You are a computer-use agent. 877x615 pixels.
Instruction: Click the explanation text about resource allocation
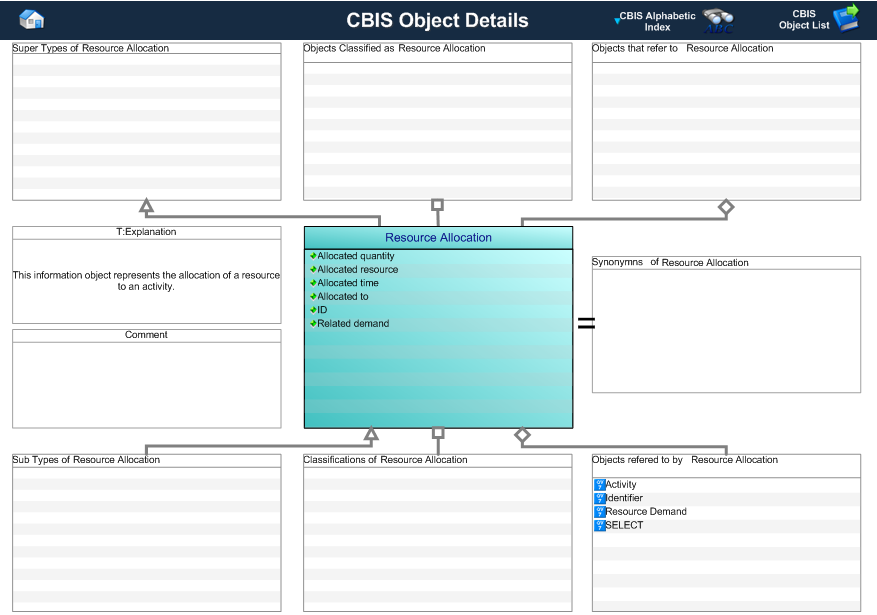tap(146, 281)
